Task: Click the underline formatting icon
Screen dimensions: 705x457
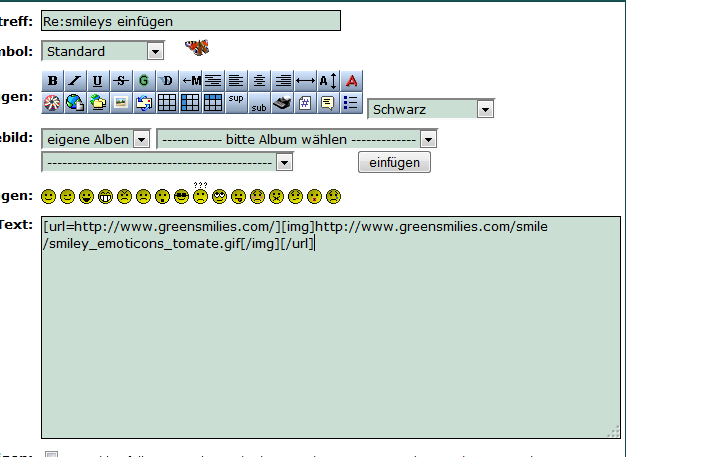Action: (97, 81)
